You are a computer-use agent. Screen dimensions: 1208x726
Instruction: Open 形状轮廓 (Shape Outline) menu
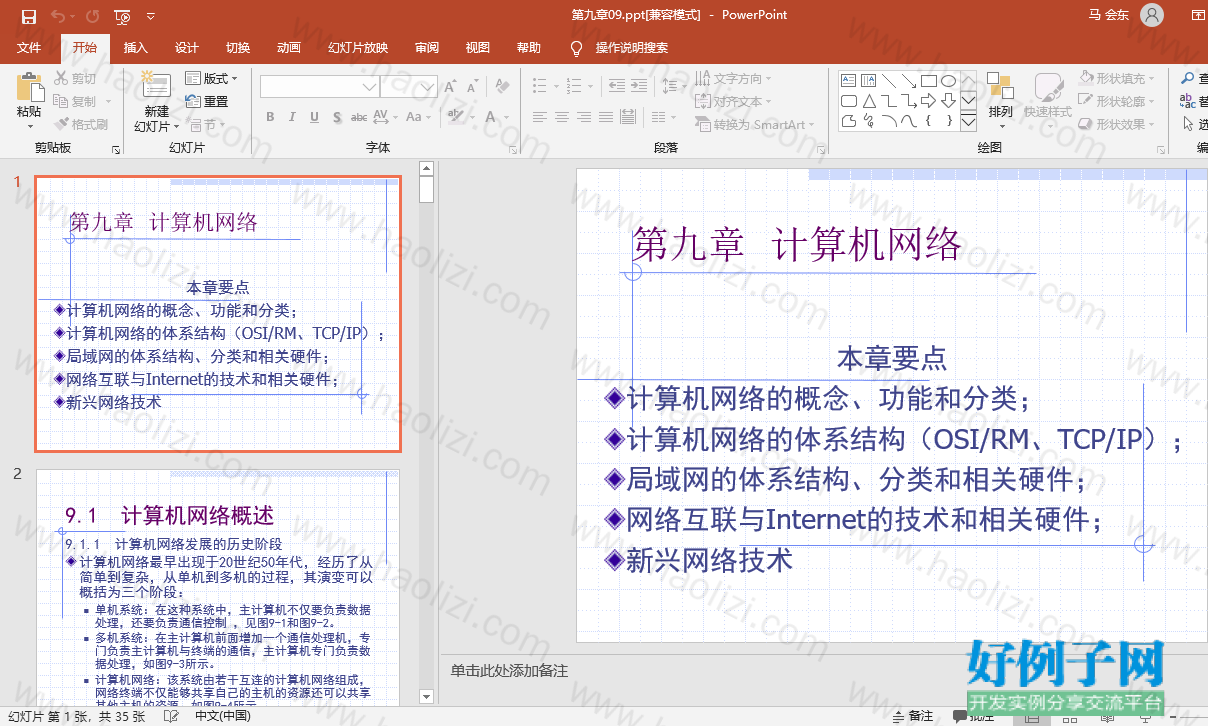click(1118, 101)
